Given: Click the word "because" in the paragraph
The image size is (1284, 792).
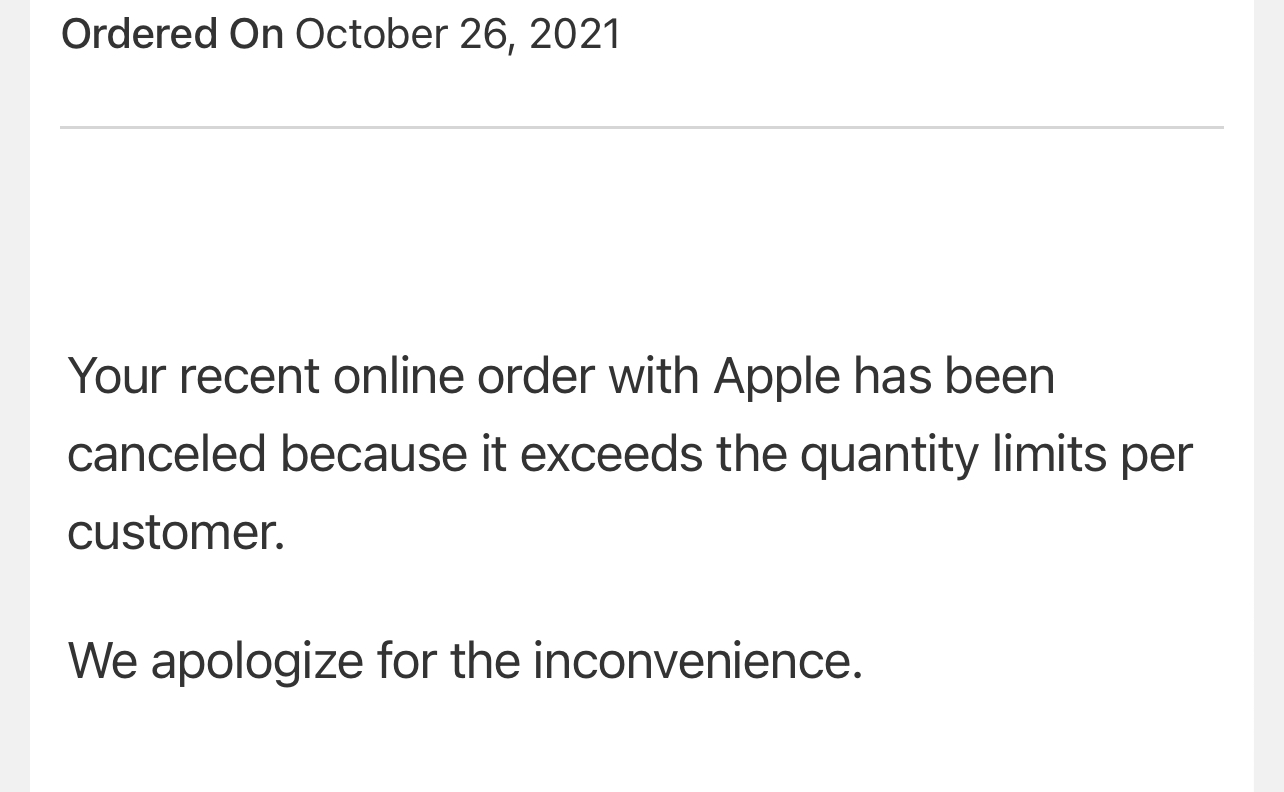Looking at the screenshot, I should (373, 454).
